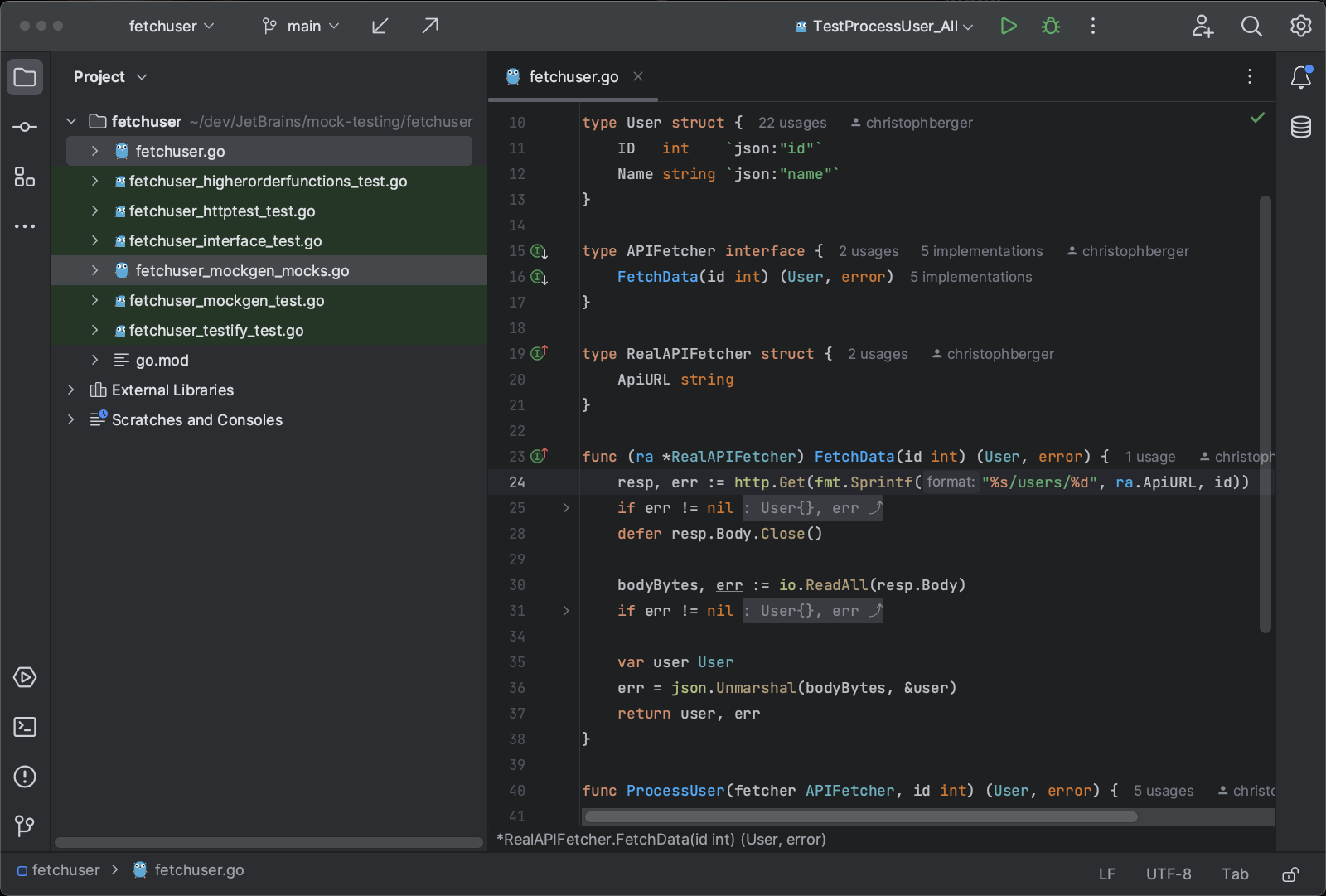This screenshot has height=896, width=1326.
Task: Run the TestProcessUser_All configuration
Action: 1008,27
